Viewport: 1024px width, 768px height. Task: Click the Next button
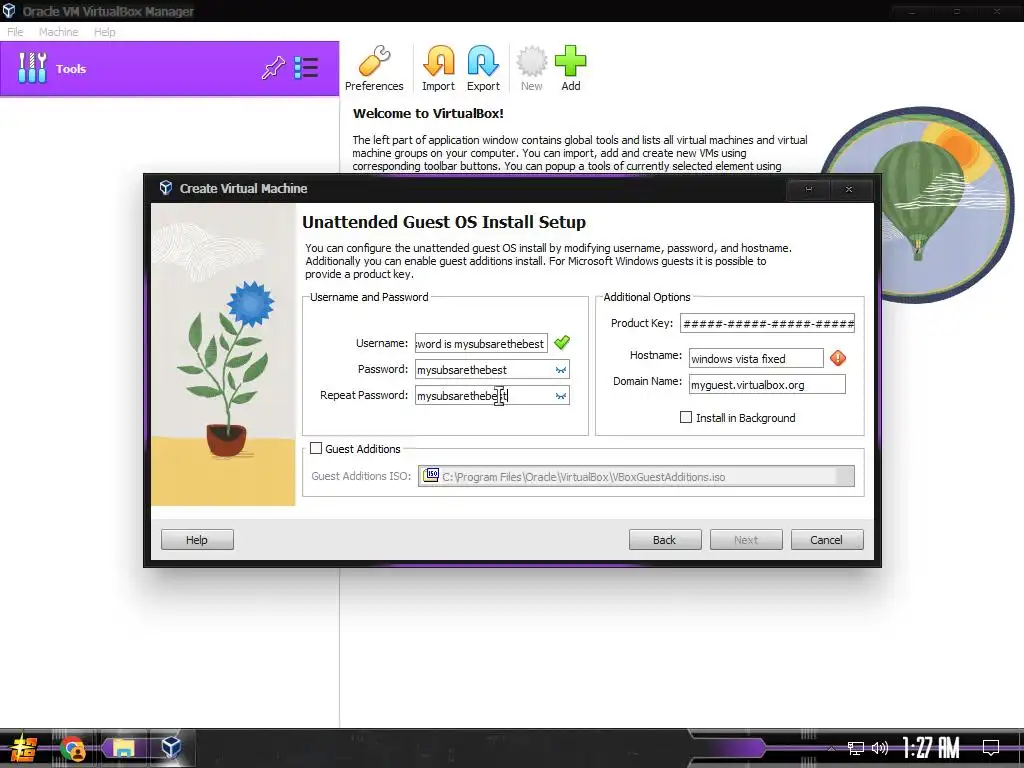coord(746,539)
